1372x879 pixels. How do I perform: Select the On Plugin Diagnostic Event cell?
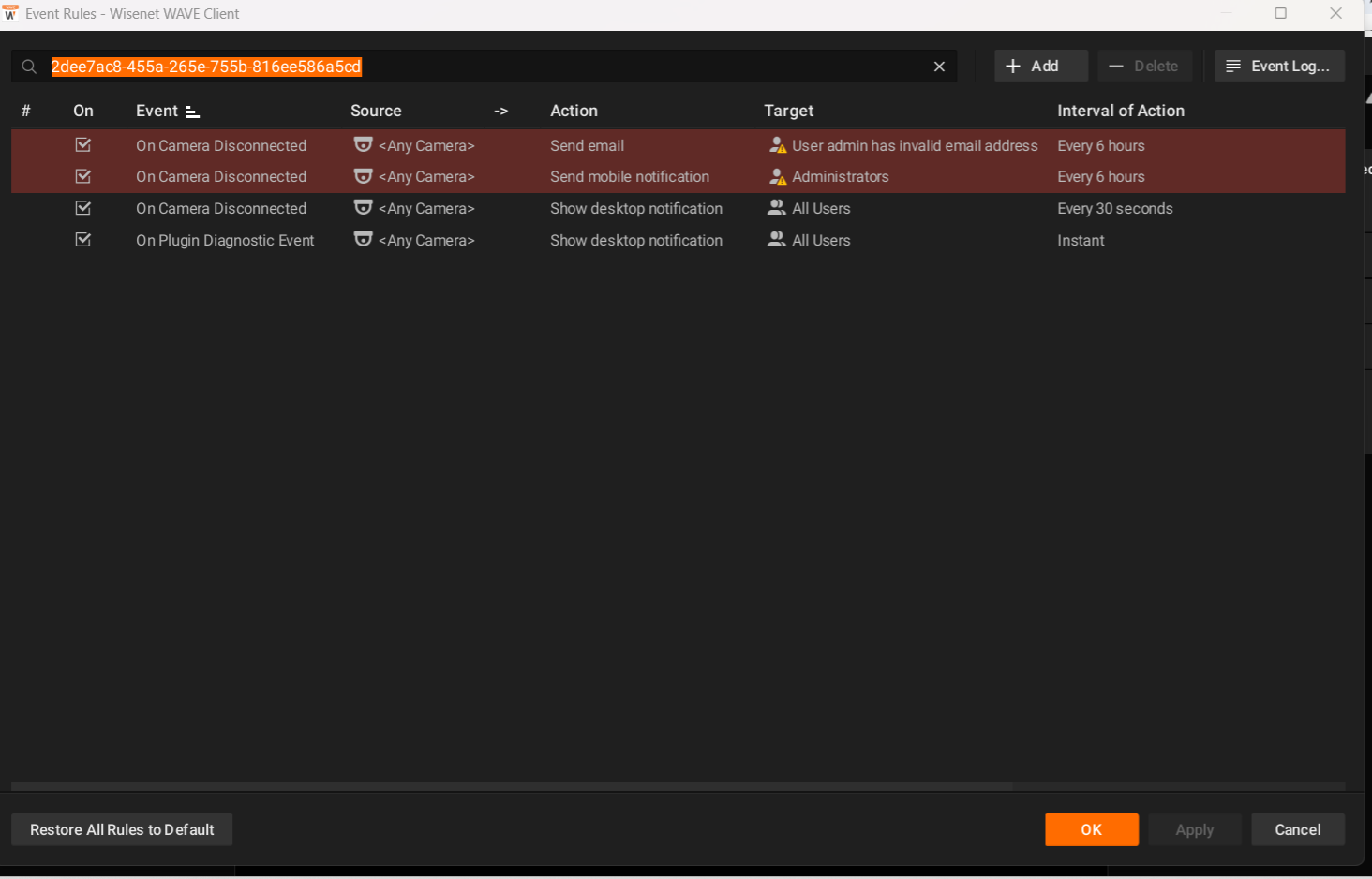pyautogui.click(x=225, y=240)
